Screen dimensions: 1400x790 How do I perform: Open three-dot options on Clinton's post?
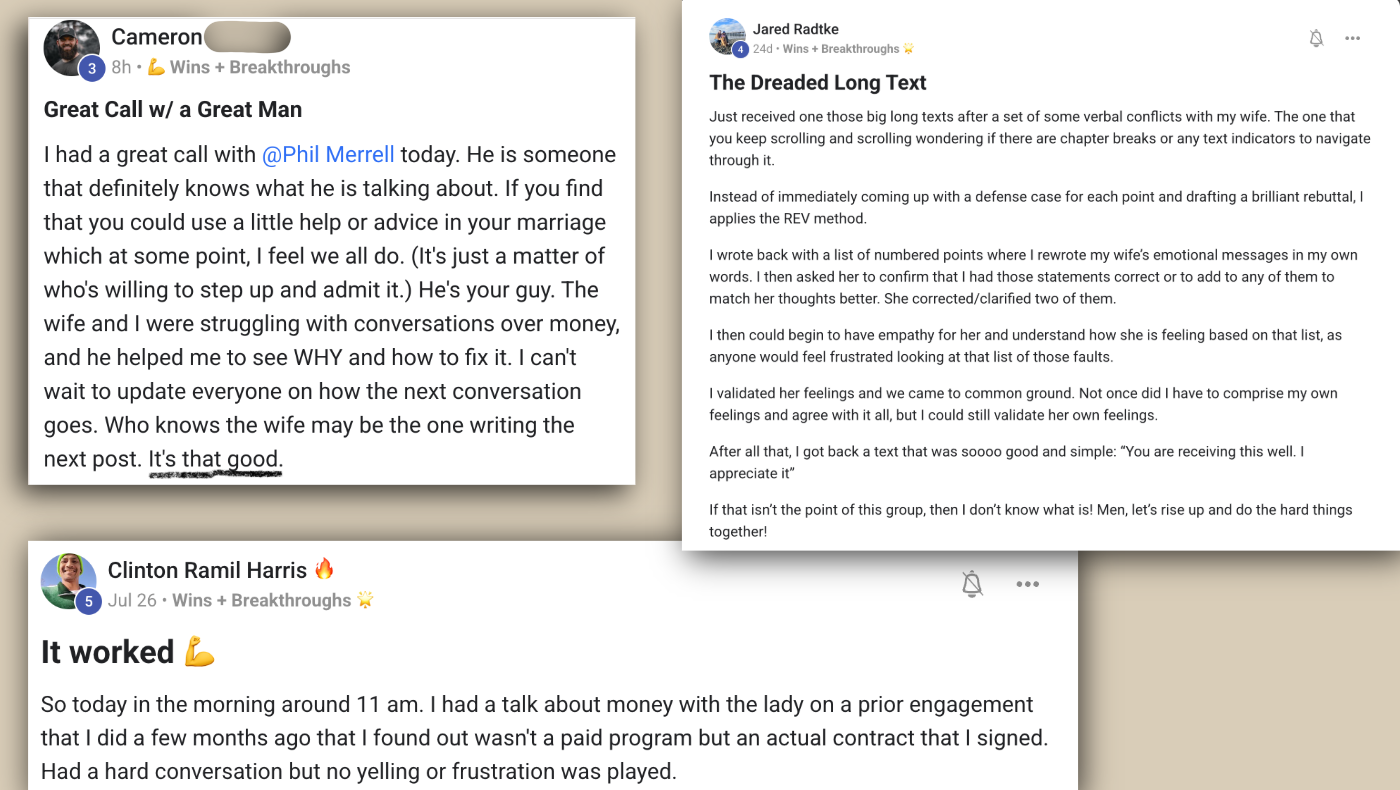coord(1028,584)
